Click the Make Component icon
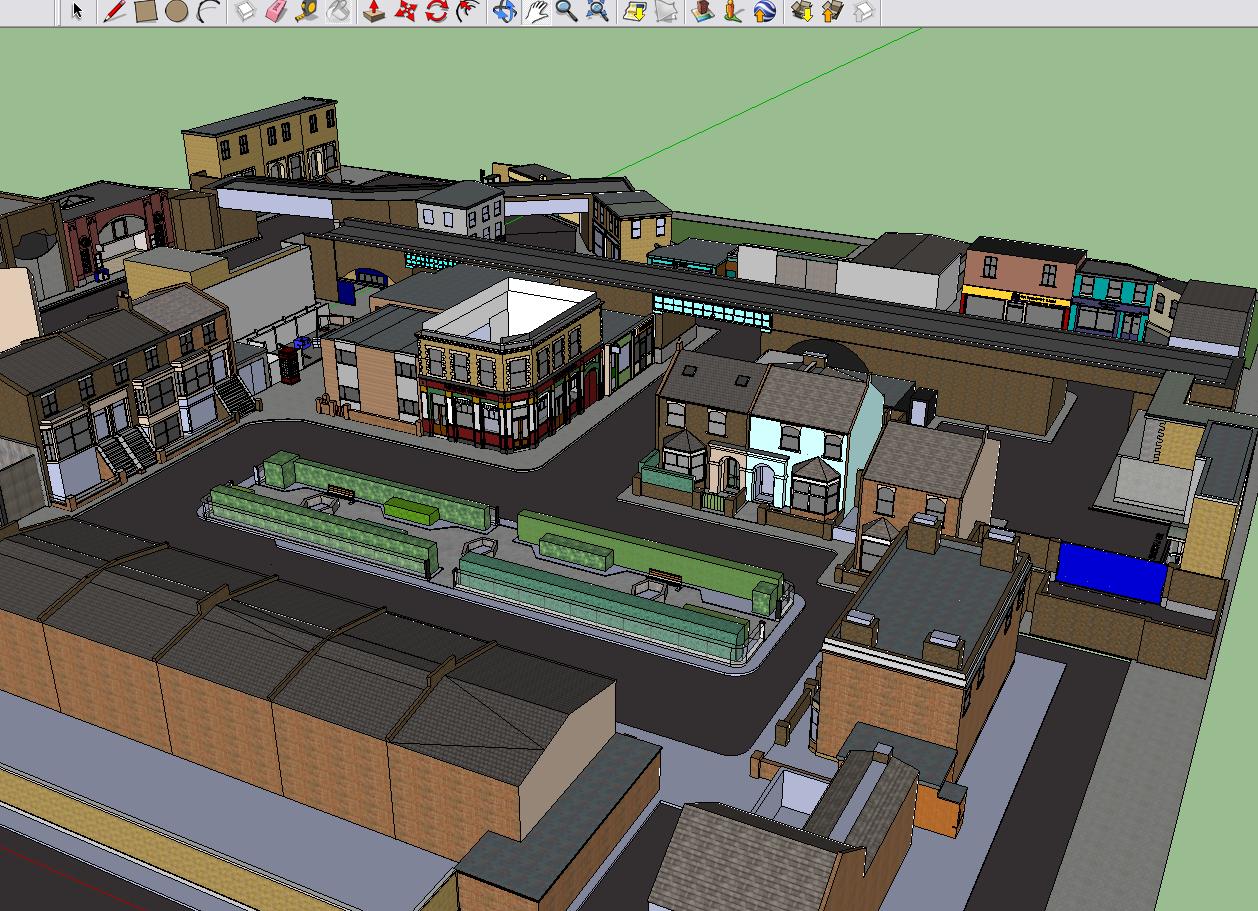The width and height of the screenshot is (1258, 911). tap(245, 12)
